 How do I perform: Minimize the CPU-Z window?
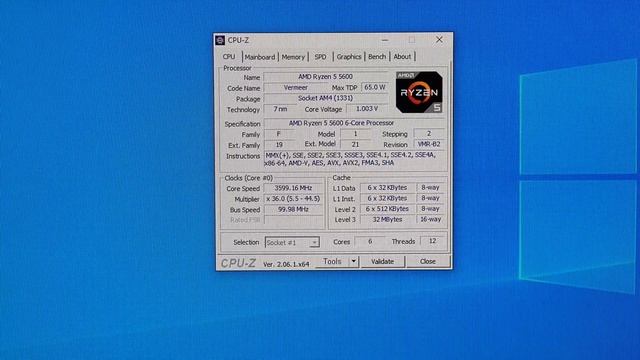[x=385, y=40]
